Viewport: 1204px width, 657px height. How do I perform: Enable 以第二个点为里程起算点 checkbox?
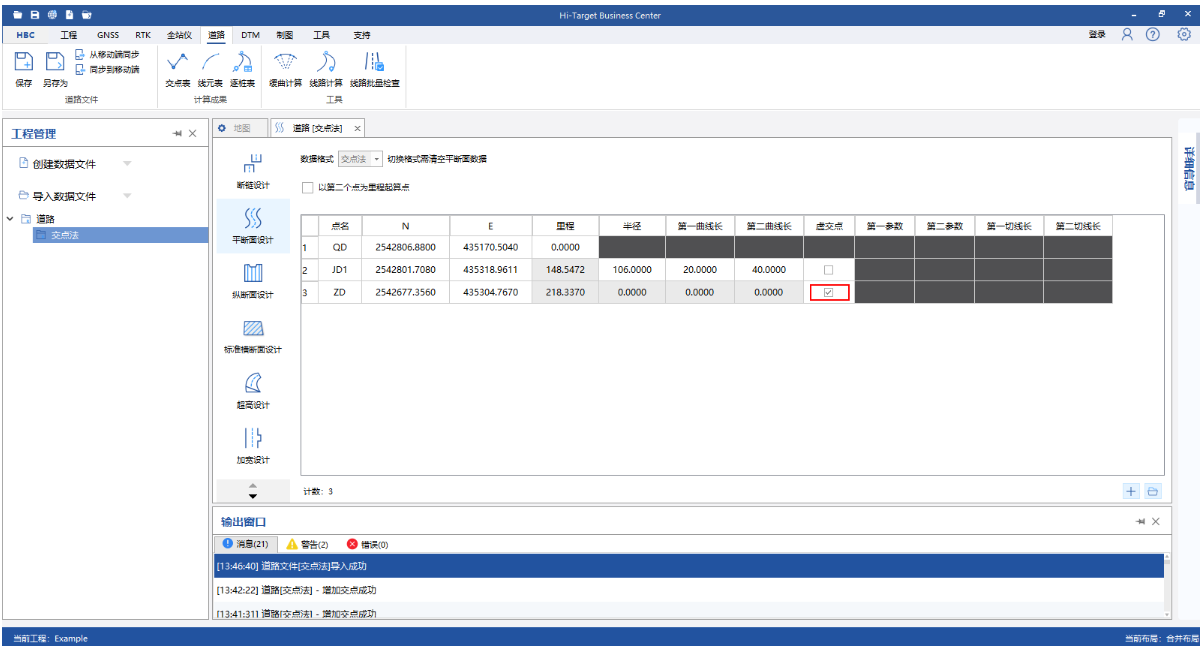[308, 187]
